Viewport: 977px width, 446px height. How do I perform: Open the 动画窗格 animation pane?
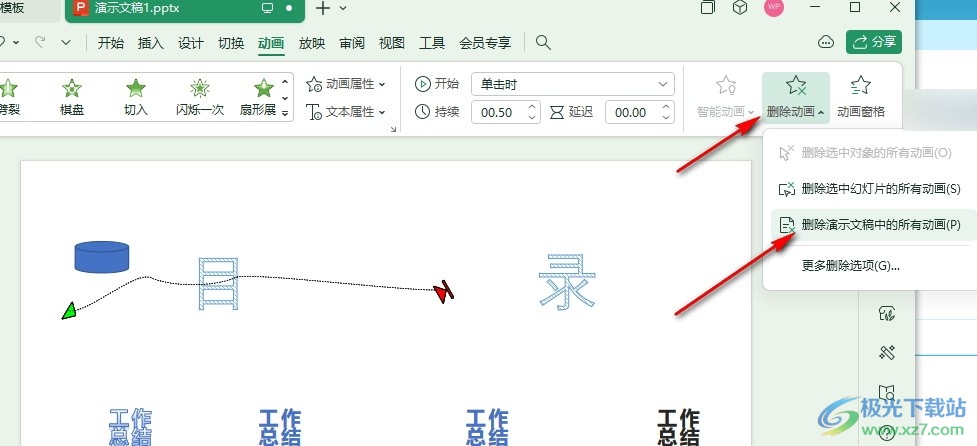[860, 97]
